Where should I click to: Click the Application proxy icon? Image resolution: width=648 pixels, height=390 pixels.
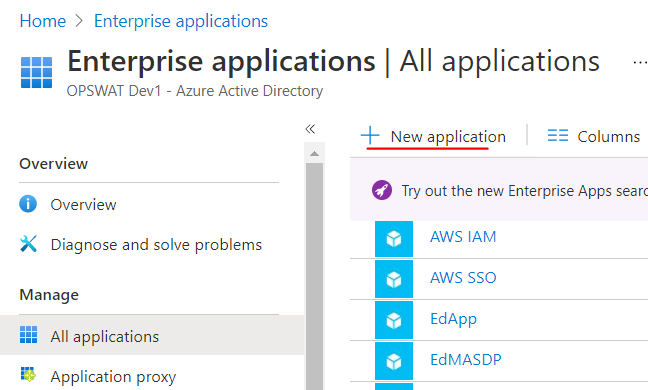[x=28, y=375]
